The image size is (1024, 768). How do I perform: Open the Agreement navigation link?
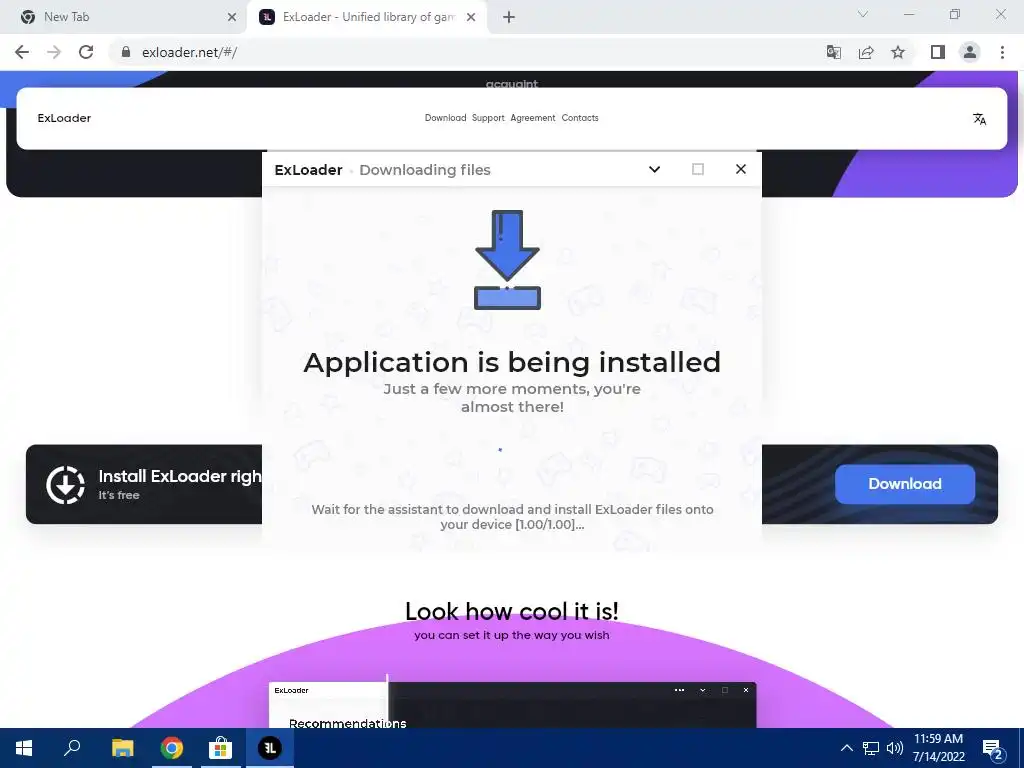(x=533, y=118)
